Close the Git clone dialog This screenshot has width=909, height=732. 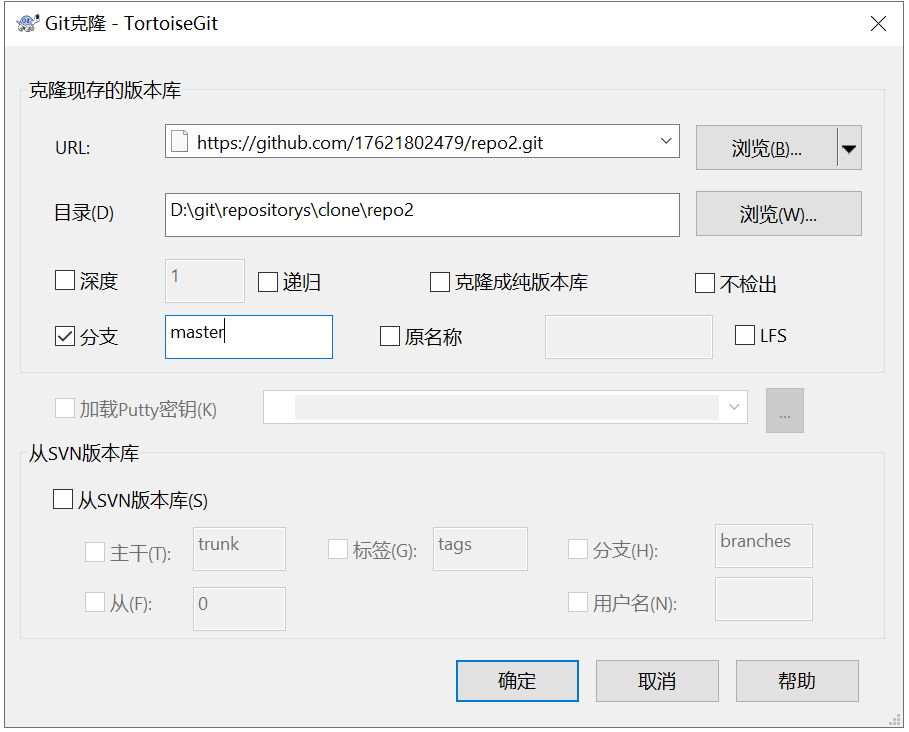click(878, 24)
